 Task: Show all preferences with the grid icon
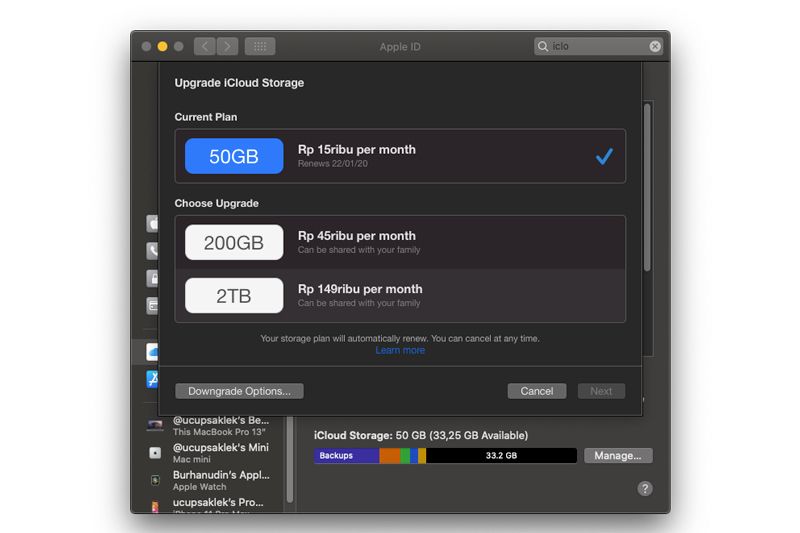pyautogui.click(x=260, y=46)
